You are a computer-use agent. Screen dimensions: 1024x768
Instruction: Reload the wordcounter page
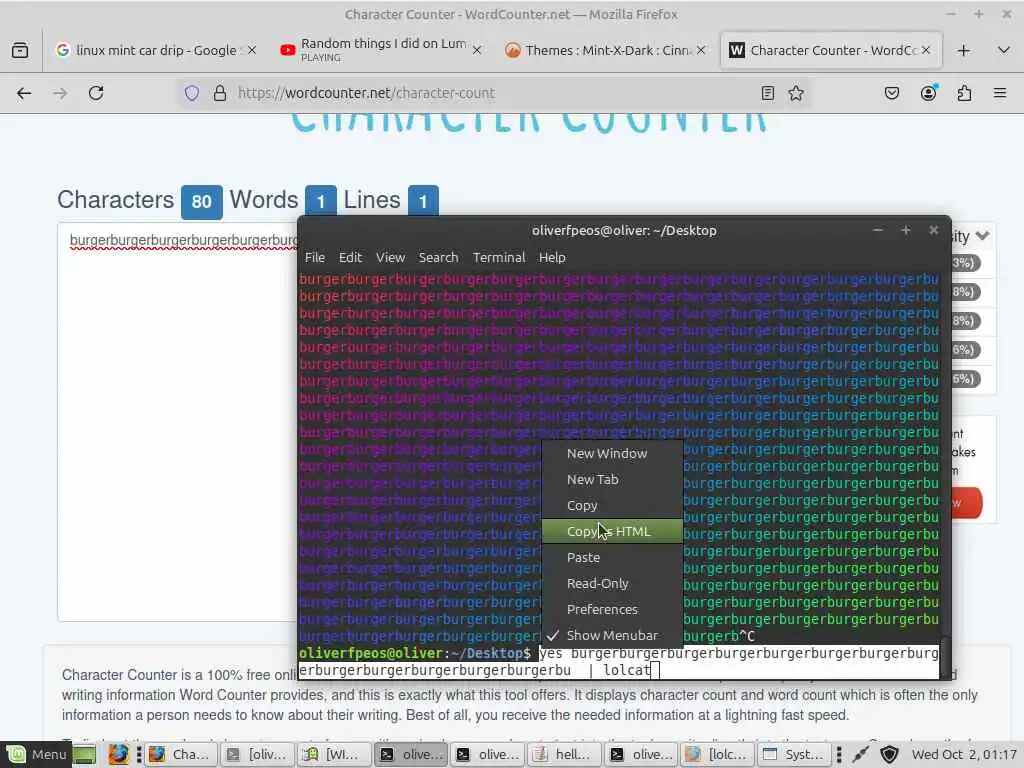[96, 93]
